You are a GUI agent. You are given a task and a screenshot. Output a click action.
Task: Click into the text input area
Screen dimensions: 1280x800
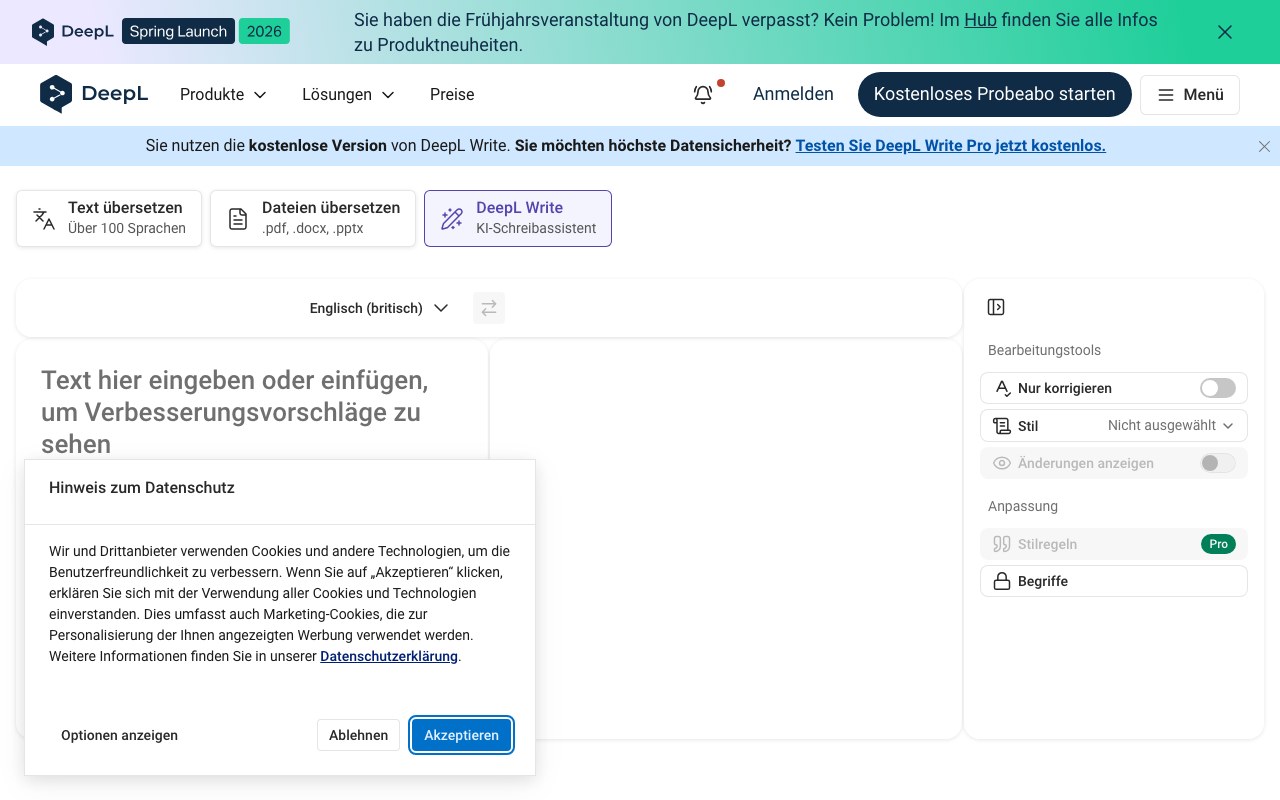coord(252,411)
